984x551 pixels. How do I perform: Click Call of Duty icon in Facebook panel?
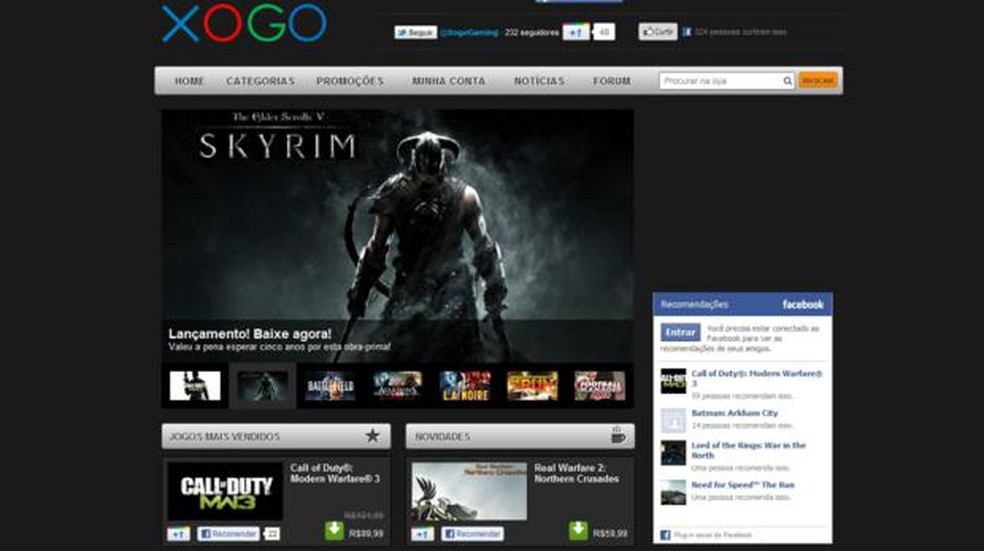673,382
